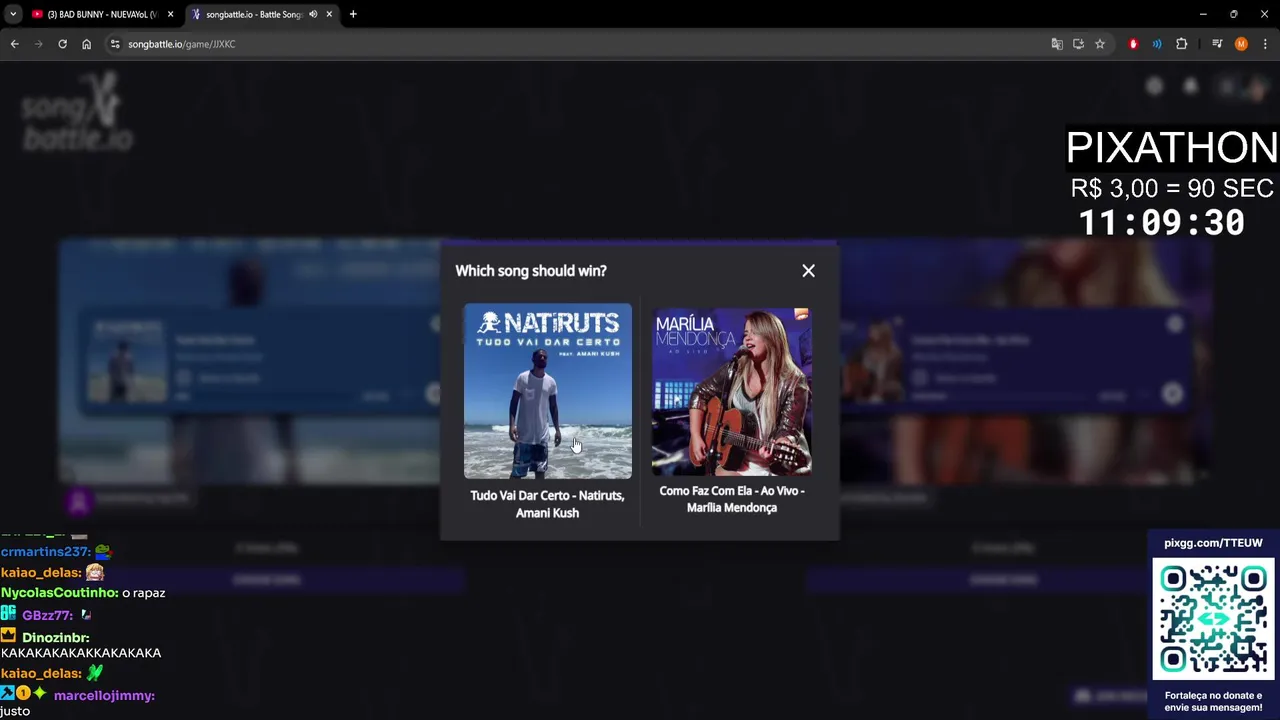This screenshot has width=1280, height=720.
Task: Click the install app icon in address bar
Action: coord(1078,44)
